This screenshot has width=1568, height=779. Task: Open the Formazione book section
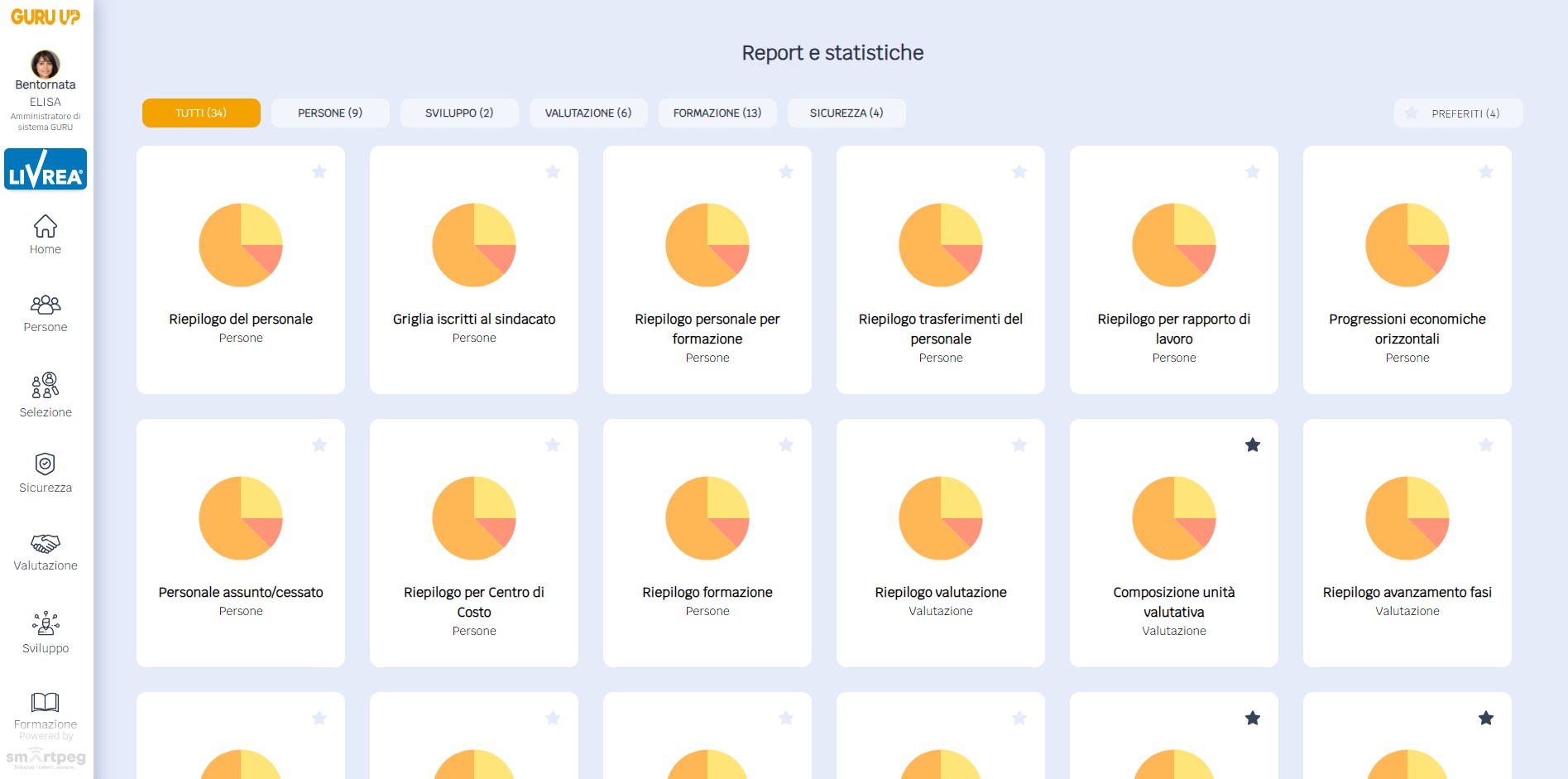[x=46, y=710]
